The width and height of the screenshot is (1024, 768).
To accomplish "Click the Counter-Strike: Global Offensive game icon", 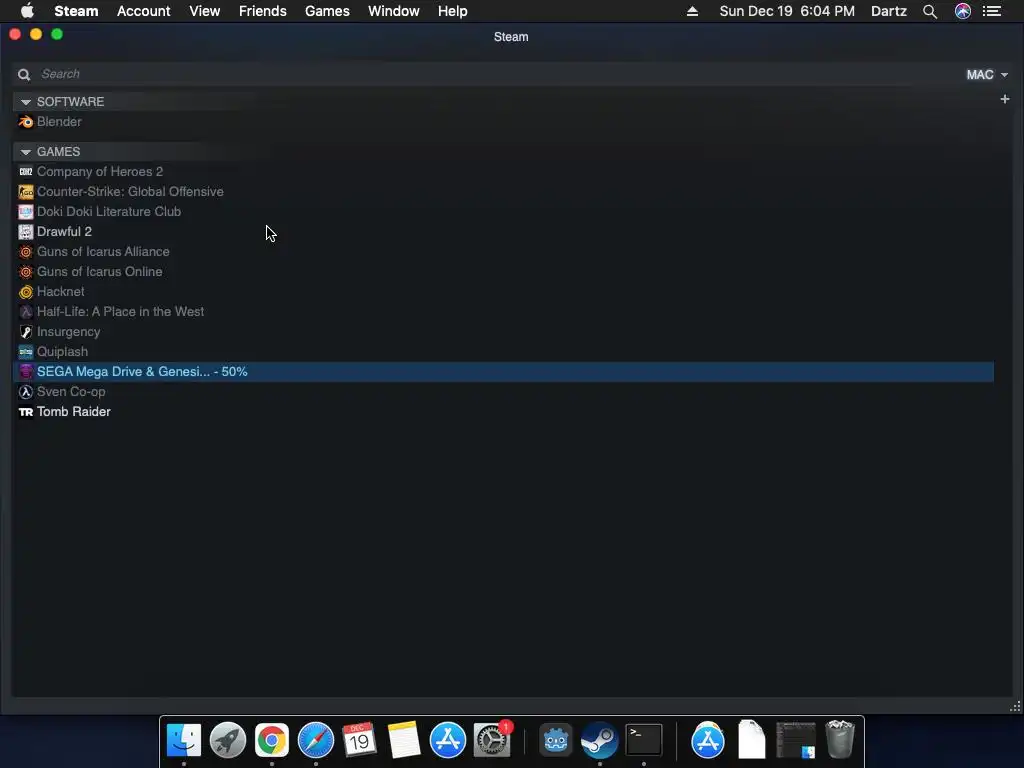I will pyautogui.click(x=25, y=192).
